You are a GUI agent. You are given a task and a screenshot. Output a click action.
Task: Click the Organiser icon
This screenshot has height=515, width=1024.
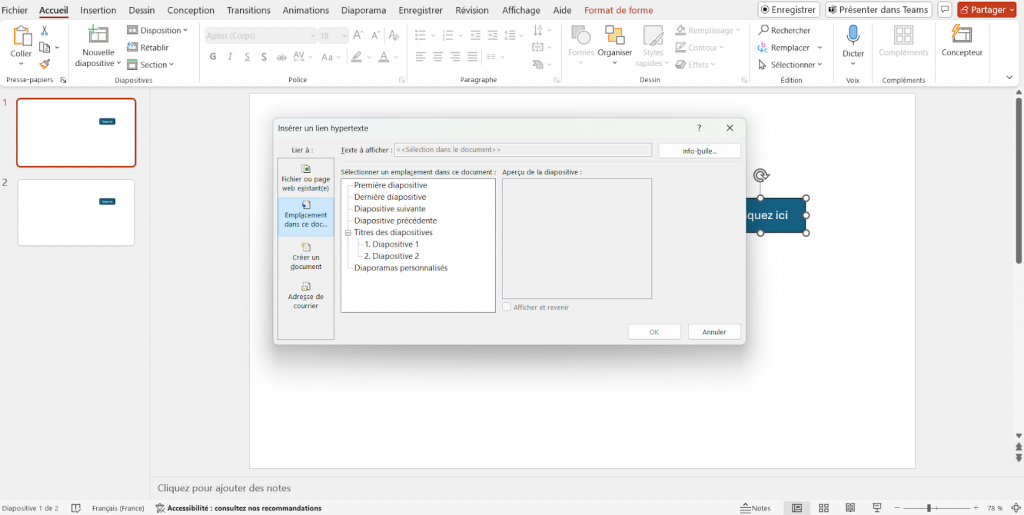click(615, 35)
